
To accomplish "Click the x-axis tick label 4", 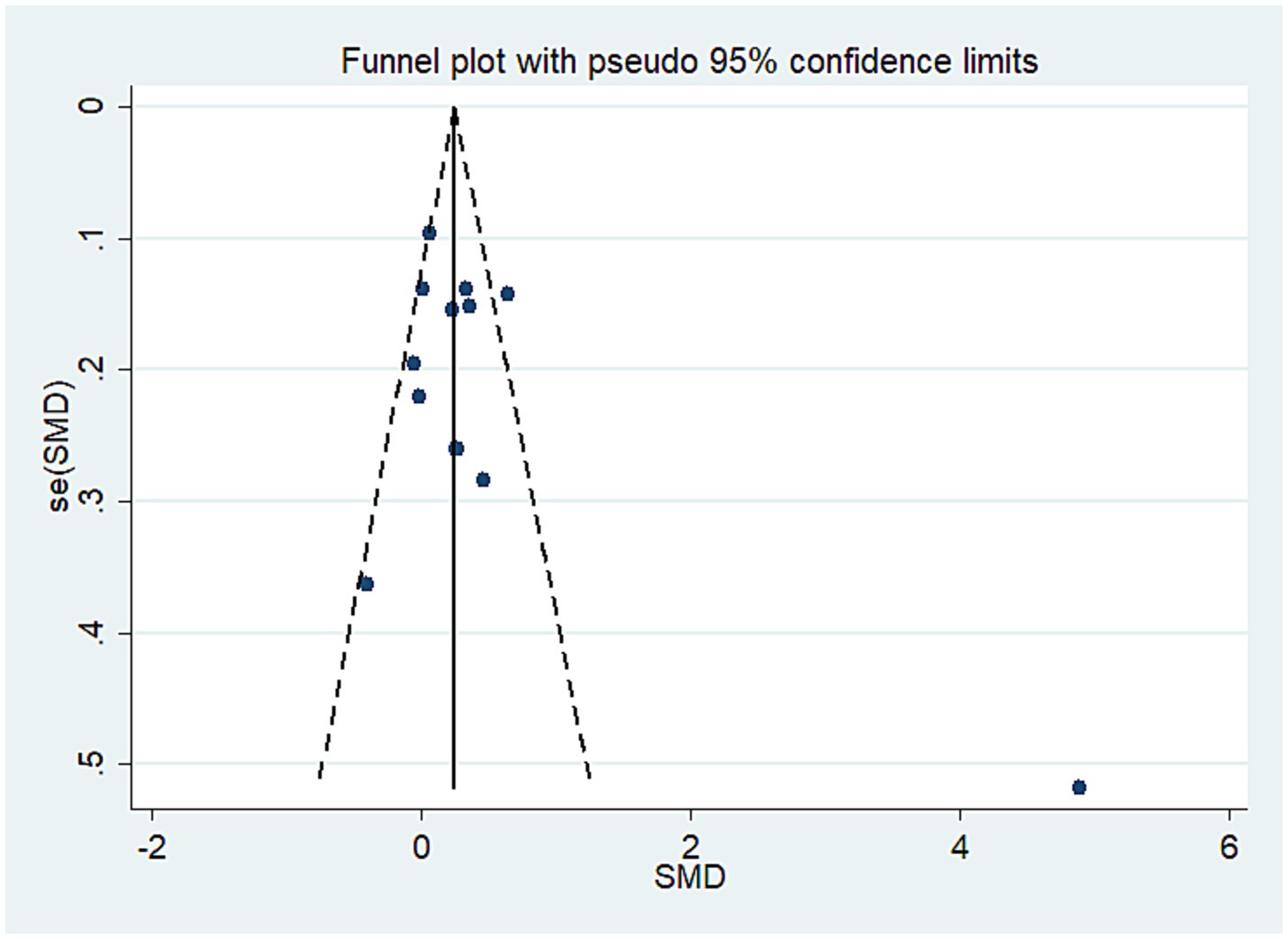I will coord(959,848).
